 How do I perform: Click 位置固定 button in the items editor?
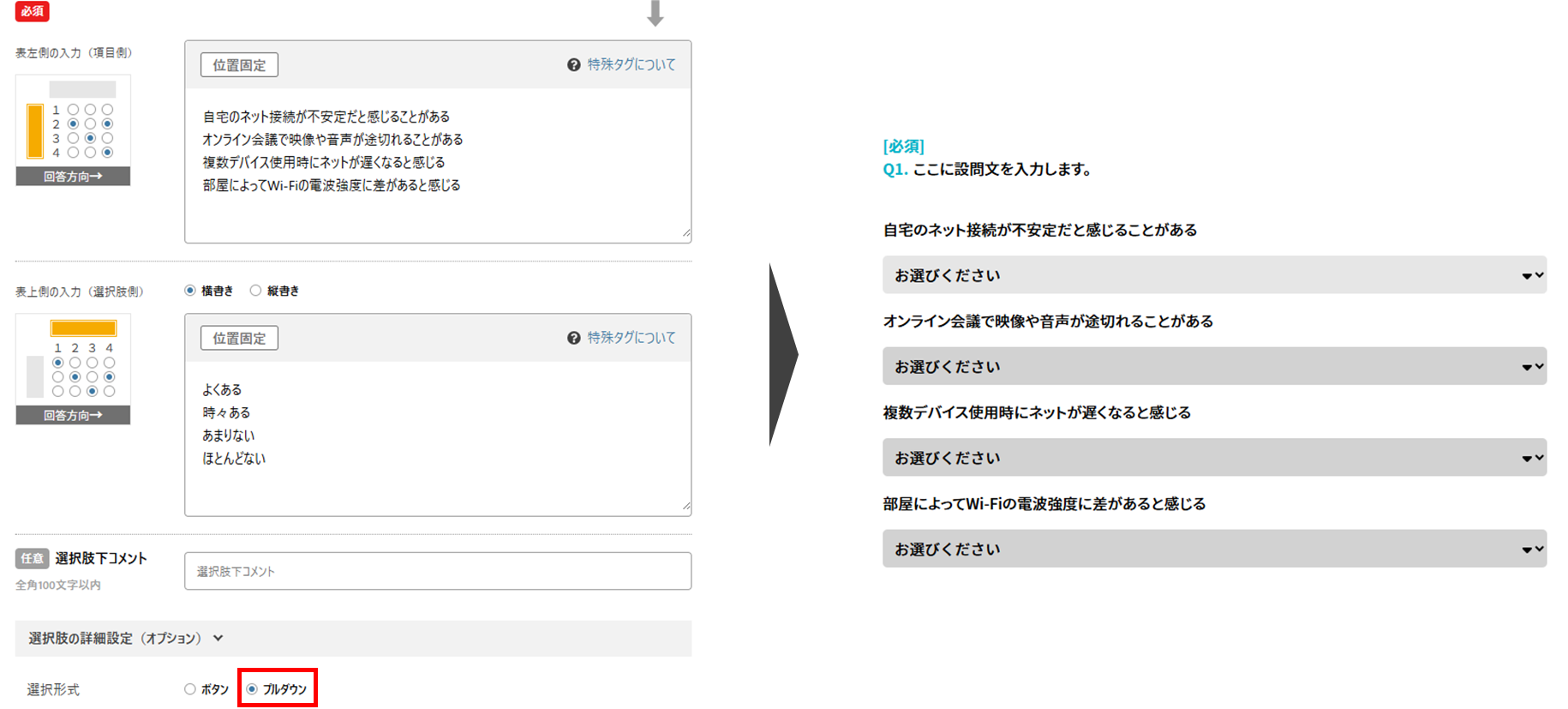[x=239, y=65]
